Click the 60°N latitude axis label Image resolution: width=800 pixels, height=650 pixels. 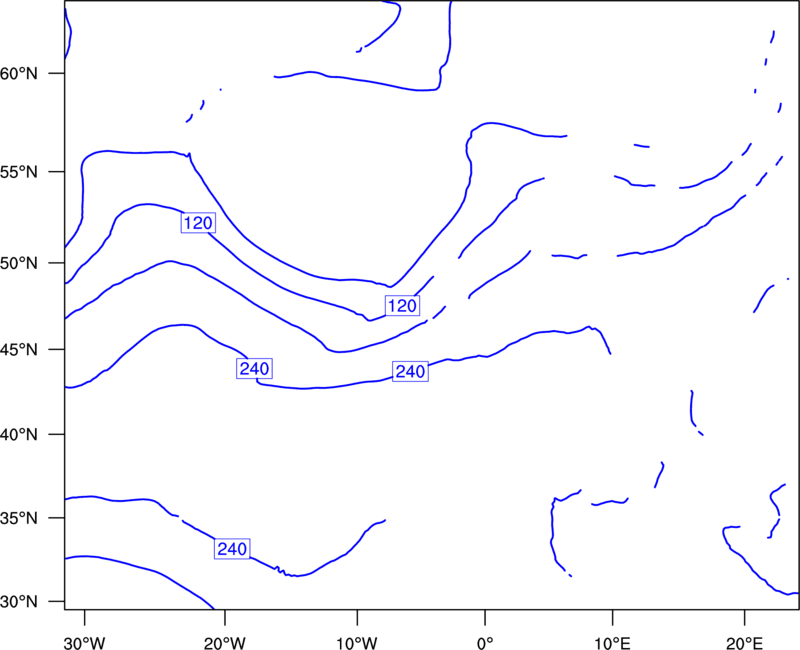point(19,74)
